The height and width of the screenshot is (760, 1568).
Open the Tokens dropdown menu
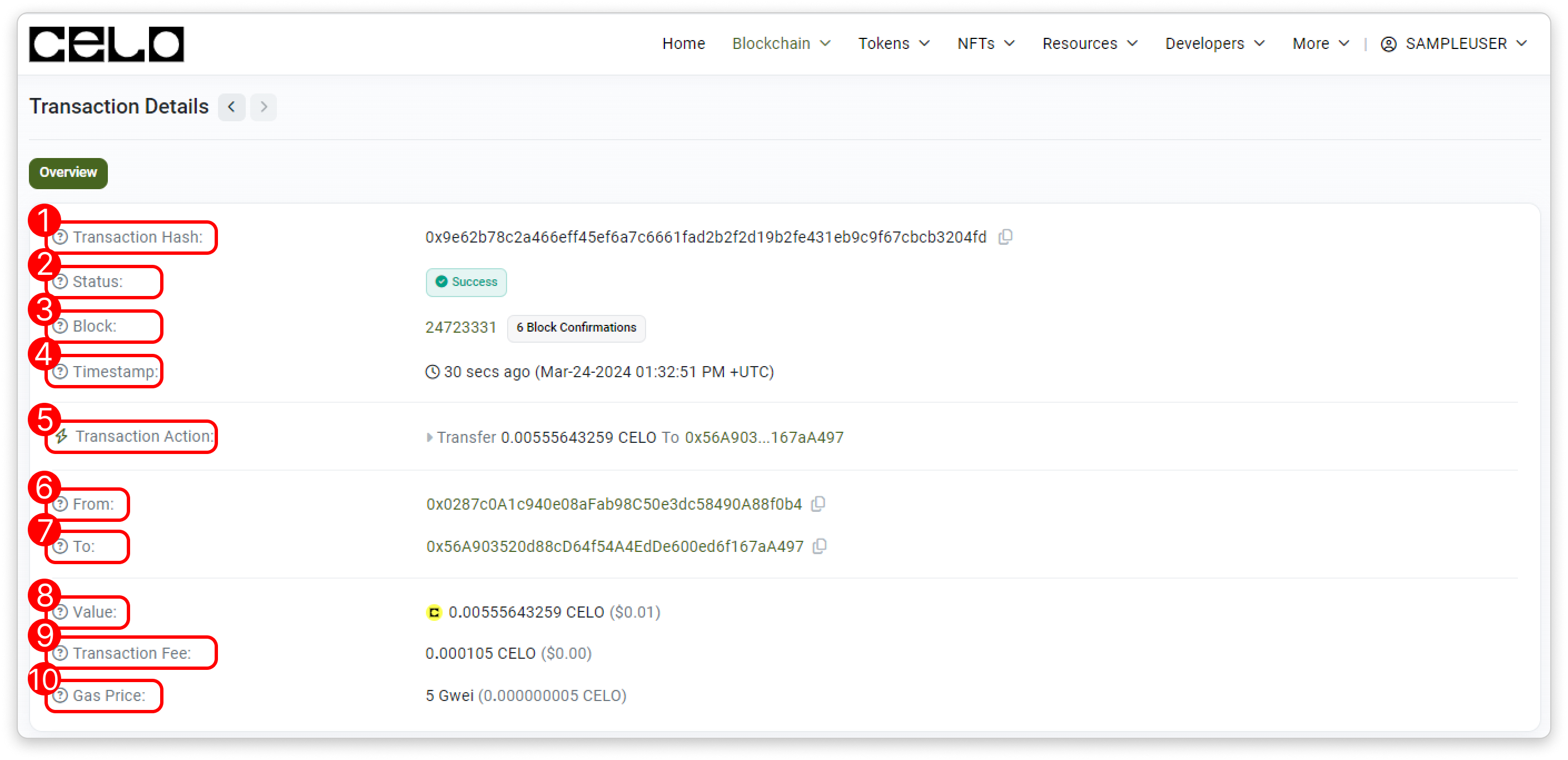point(894,44)
